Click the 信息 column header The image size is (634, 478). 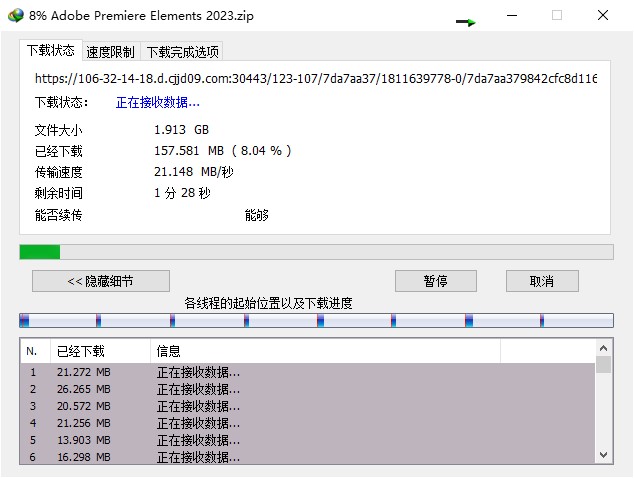324,351
